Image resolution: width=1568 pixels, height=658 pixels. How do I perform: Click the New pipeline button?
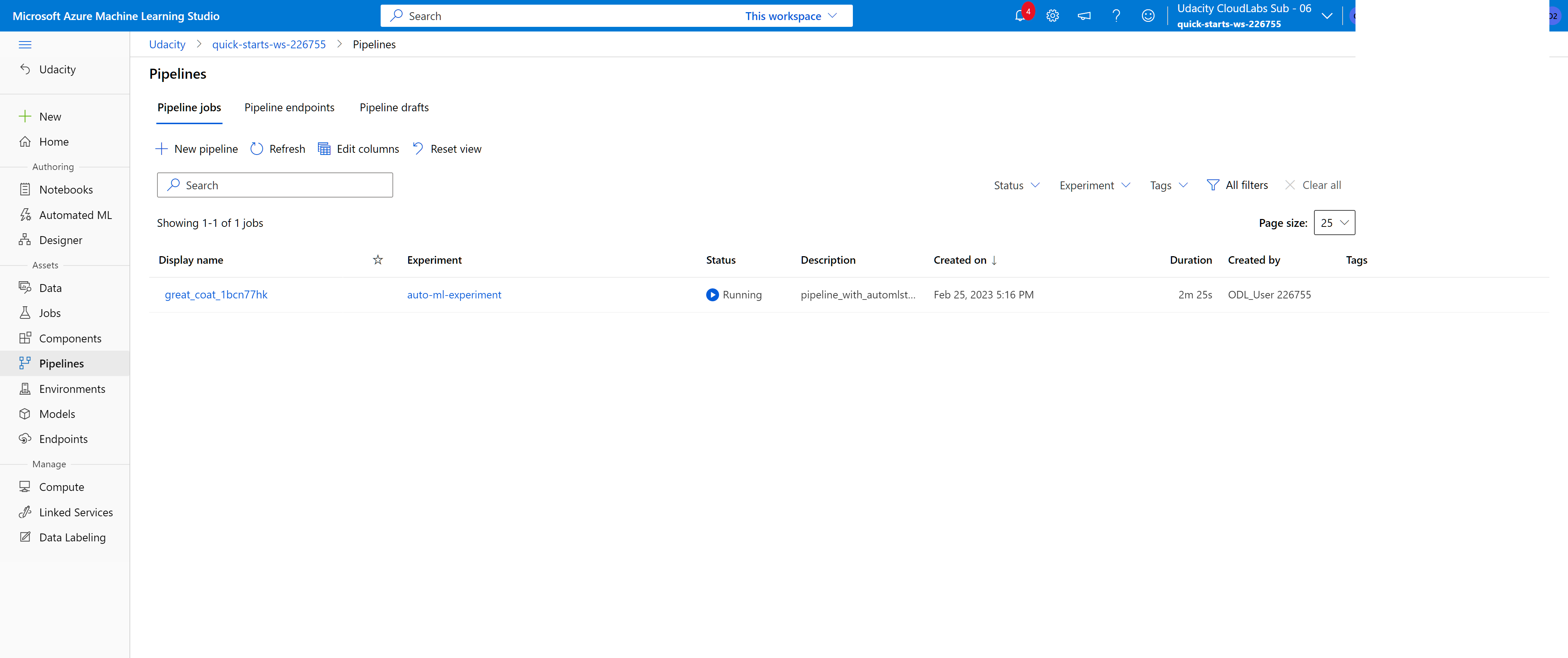pyautogui.click(x=197, y=149)
